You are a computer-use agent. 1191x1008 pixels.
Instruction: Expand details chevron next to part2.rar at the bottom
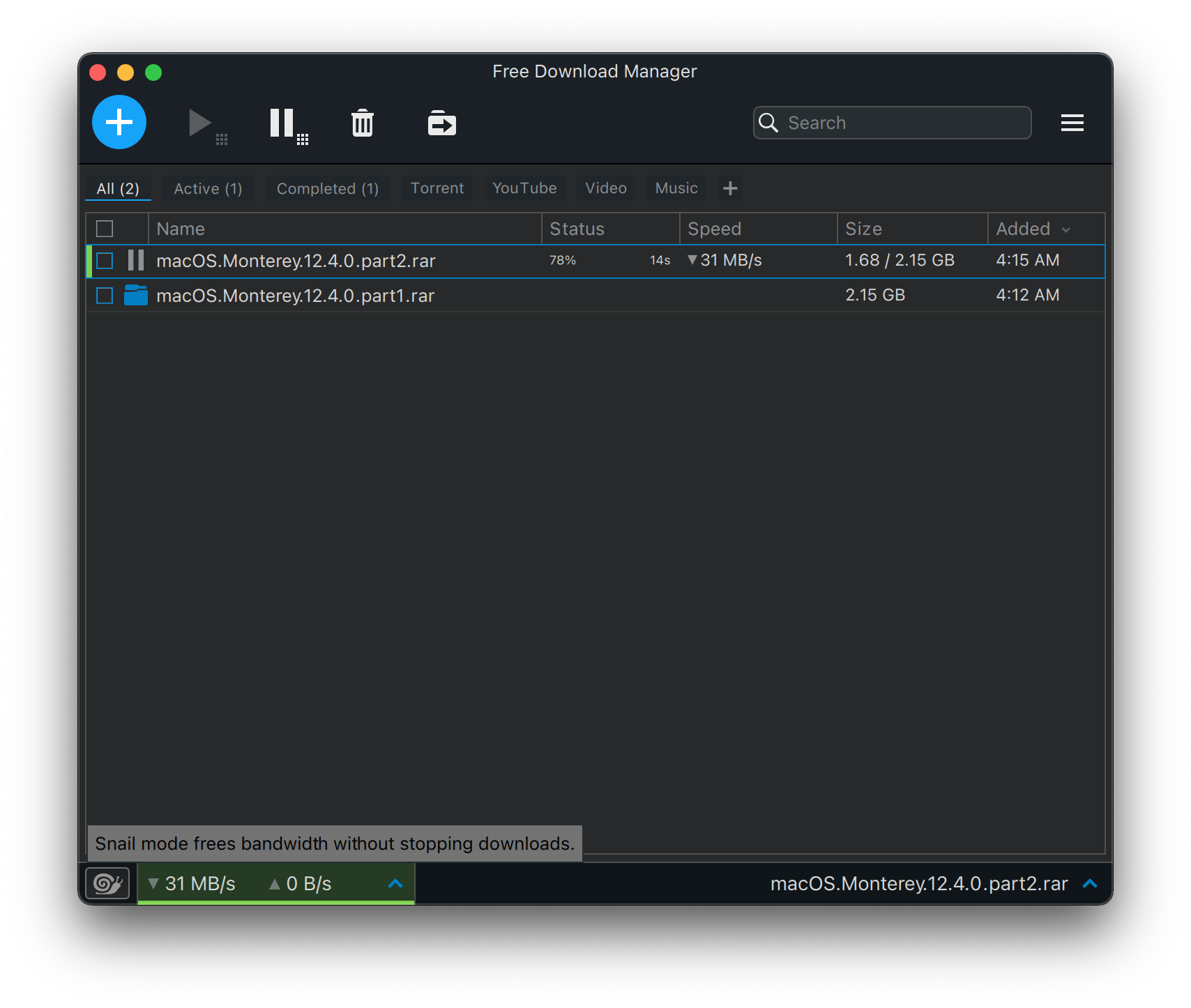[1090, 883]
